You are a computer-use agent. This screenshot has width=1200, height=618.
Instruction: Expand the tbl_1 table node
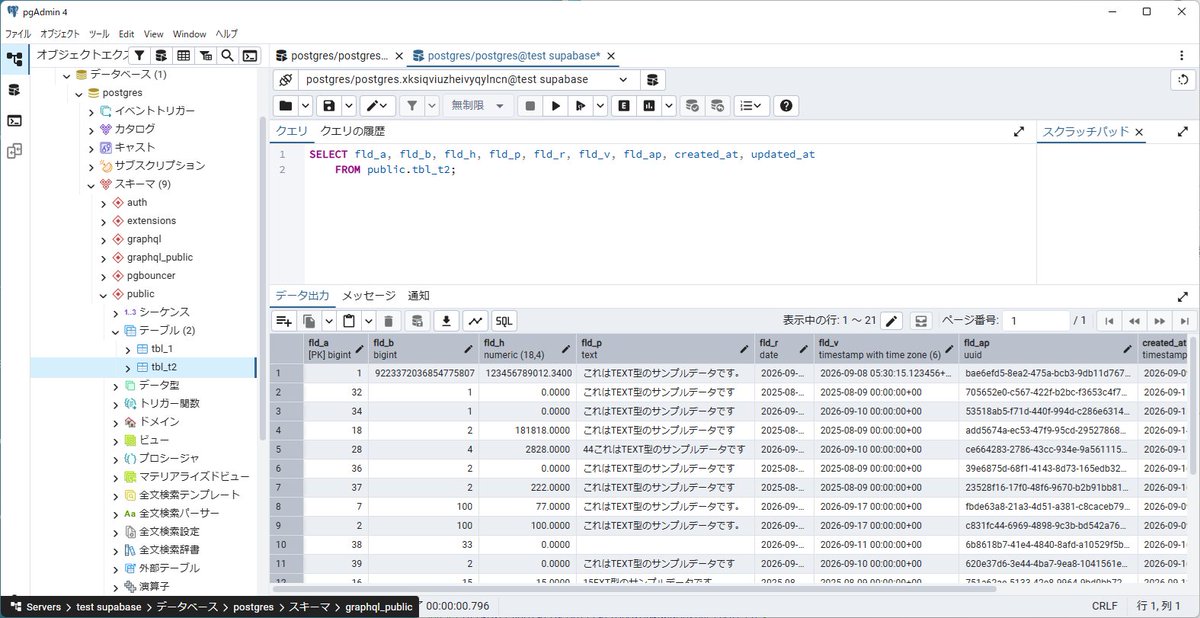pos(127,348)
